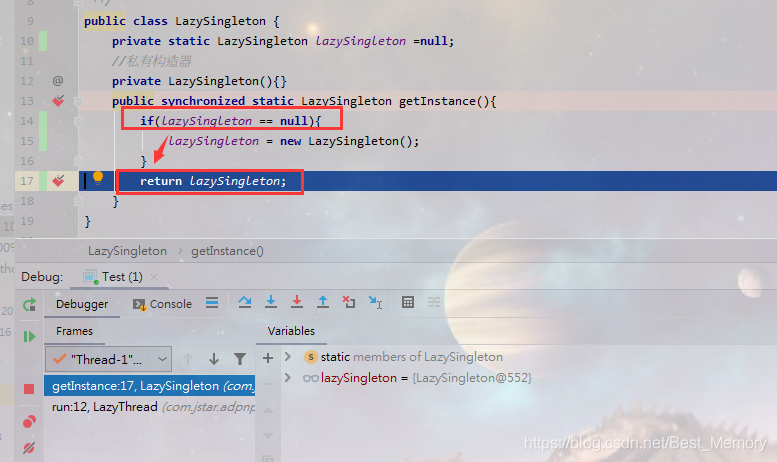
Task: Switch to the Debugger tab
Action: point(82,304)
